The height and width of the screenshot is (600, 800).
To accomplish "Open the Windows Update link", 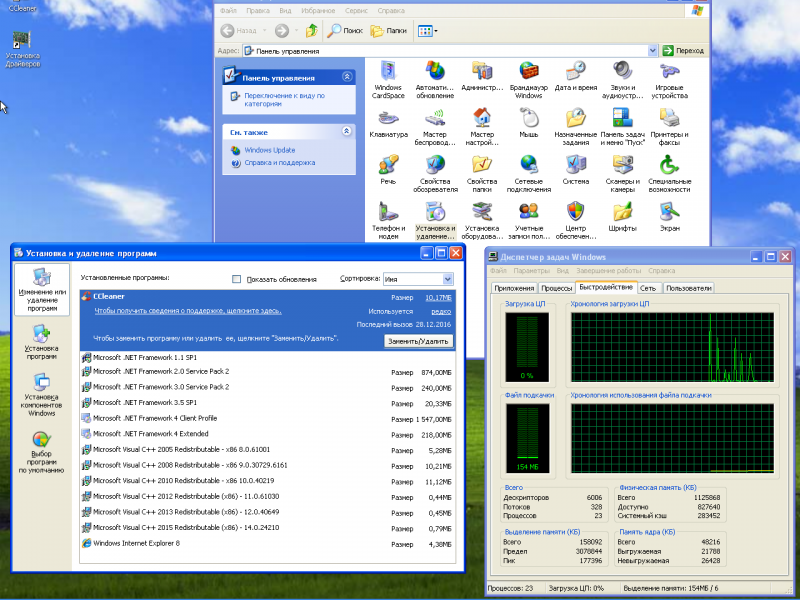I will (x=269, y=150).
